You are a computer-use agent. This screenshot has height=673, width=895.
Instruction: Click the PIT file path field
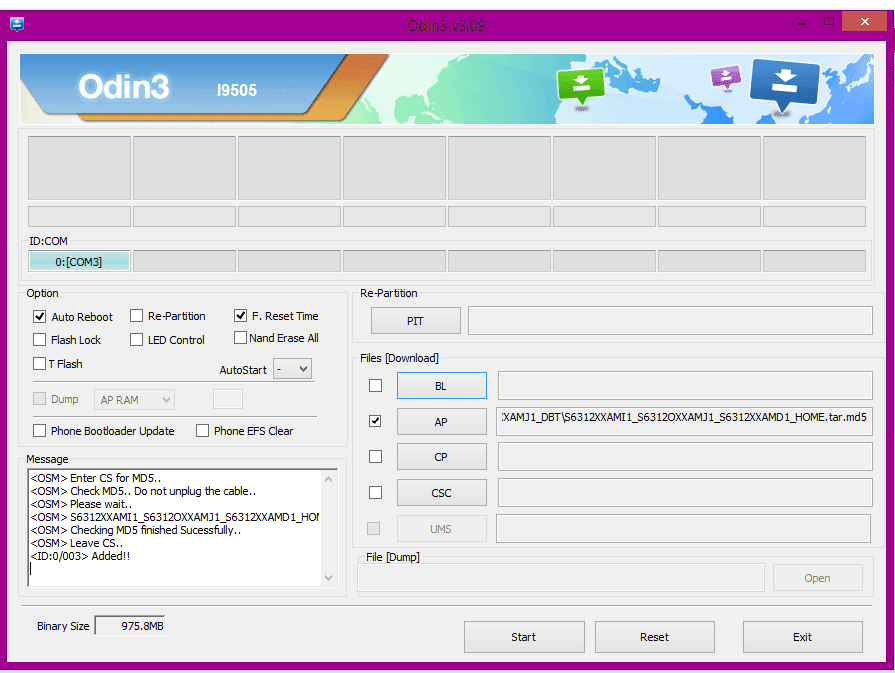(x=670, y=320)
